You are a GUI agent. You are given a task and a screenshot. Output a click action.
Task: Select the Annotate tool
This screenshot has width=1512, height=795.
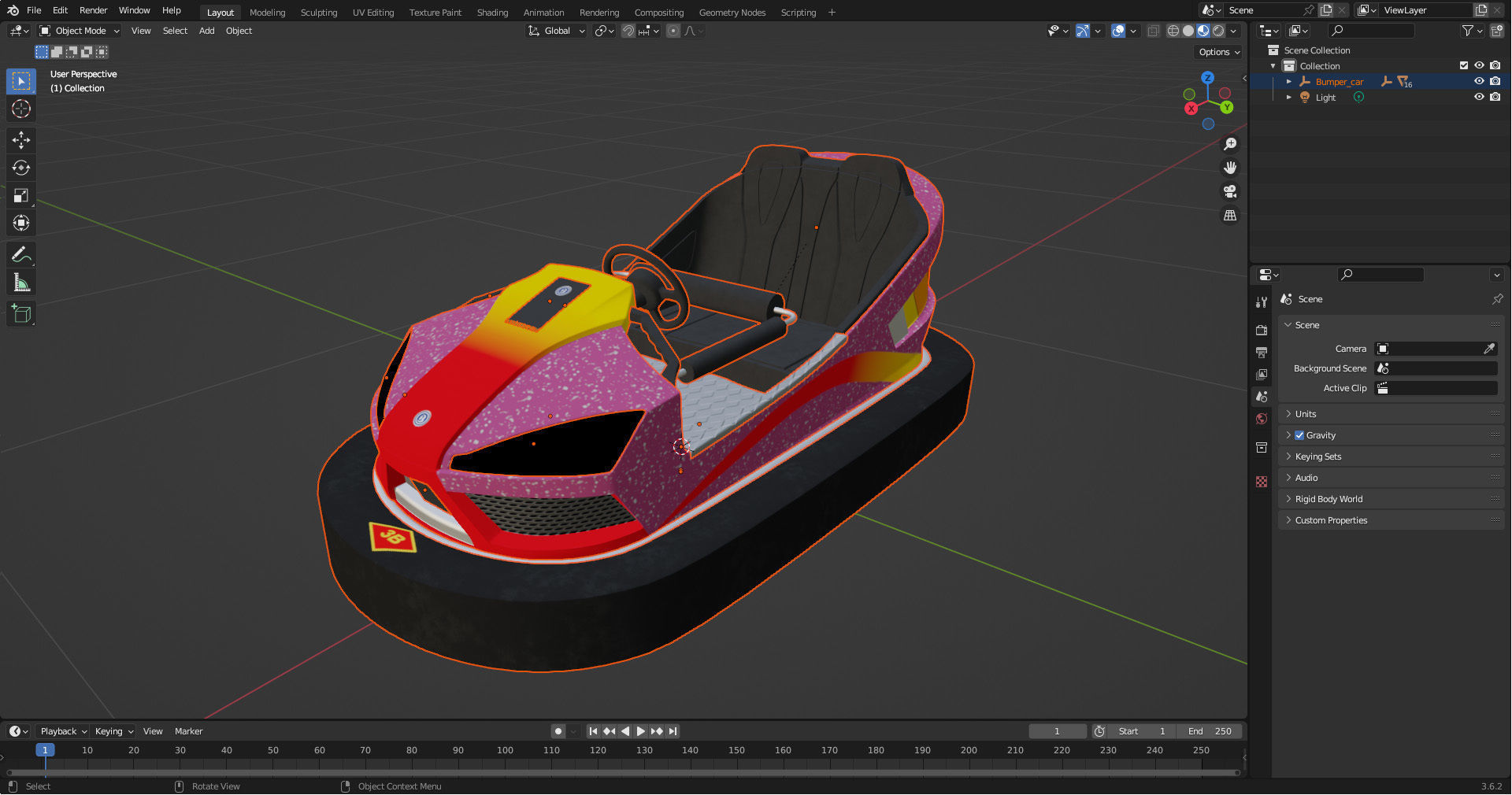click(x=21, y=254)
